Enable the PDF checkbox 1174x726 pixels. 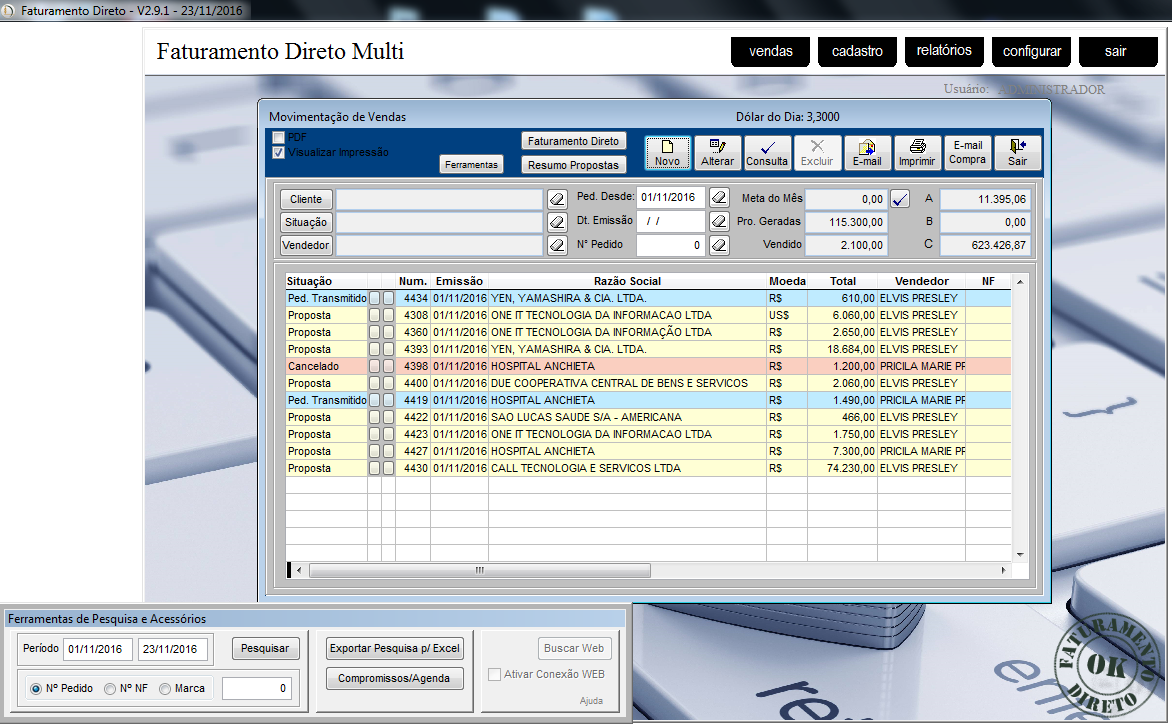(279, 137)
